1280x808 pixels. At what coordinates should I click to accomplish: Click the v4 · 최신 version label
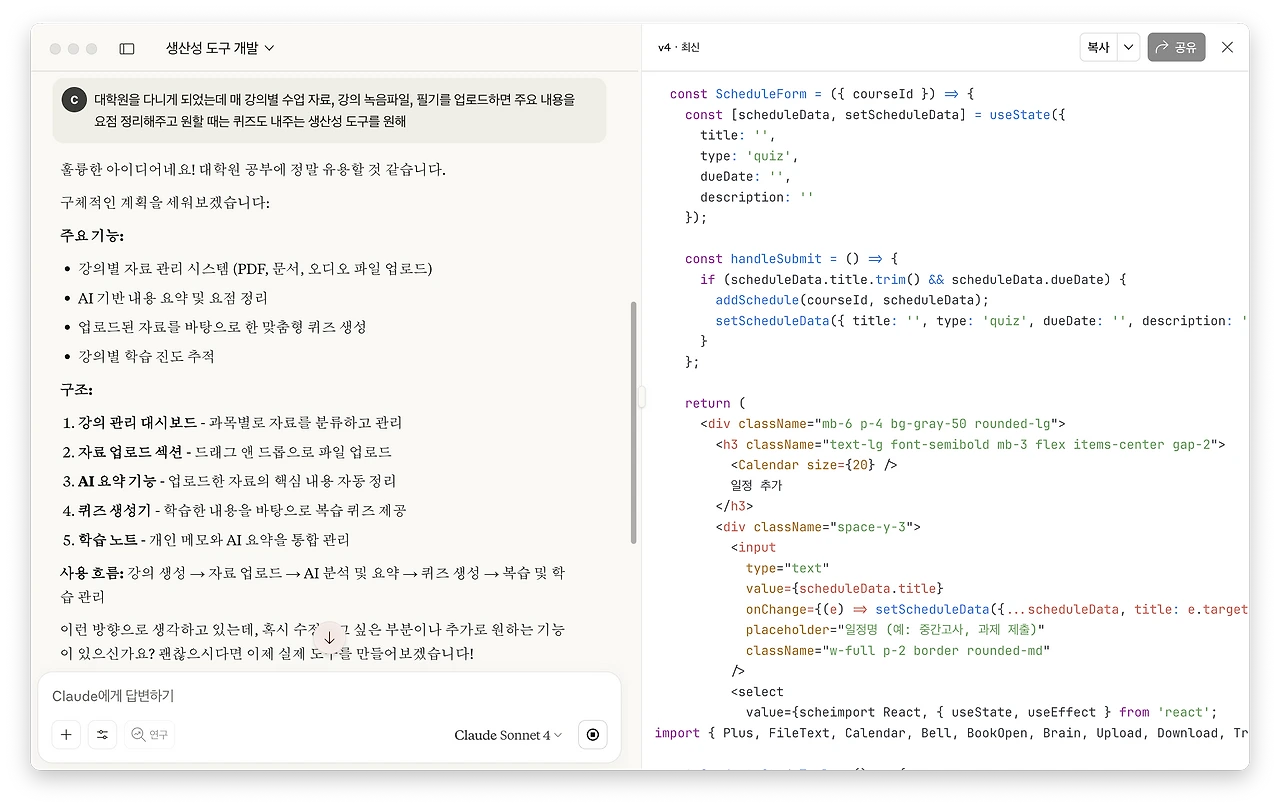point(679,48)
